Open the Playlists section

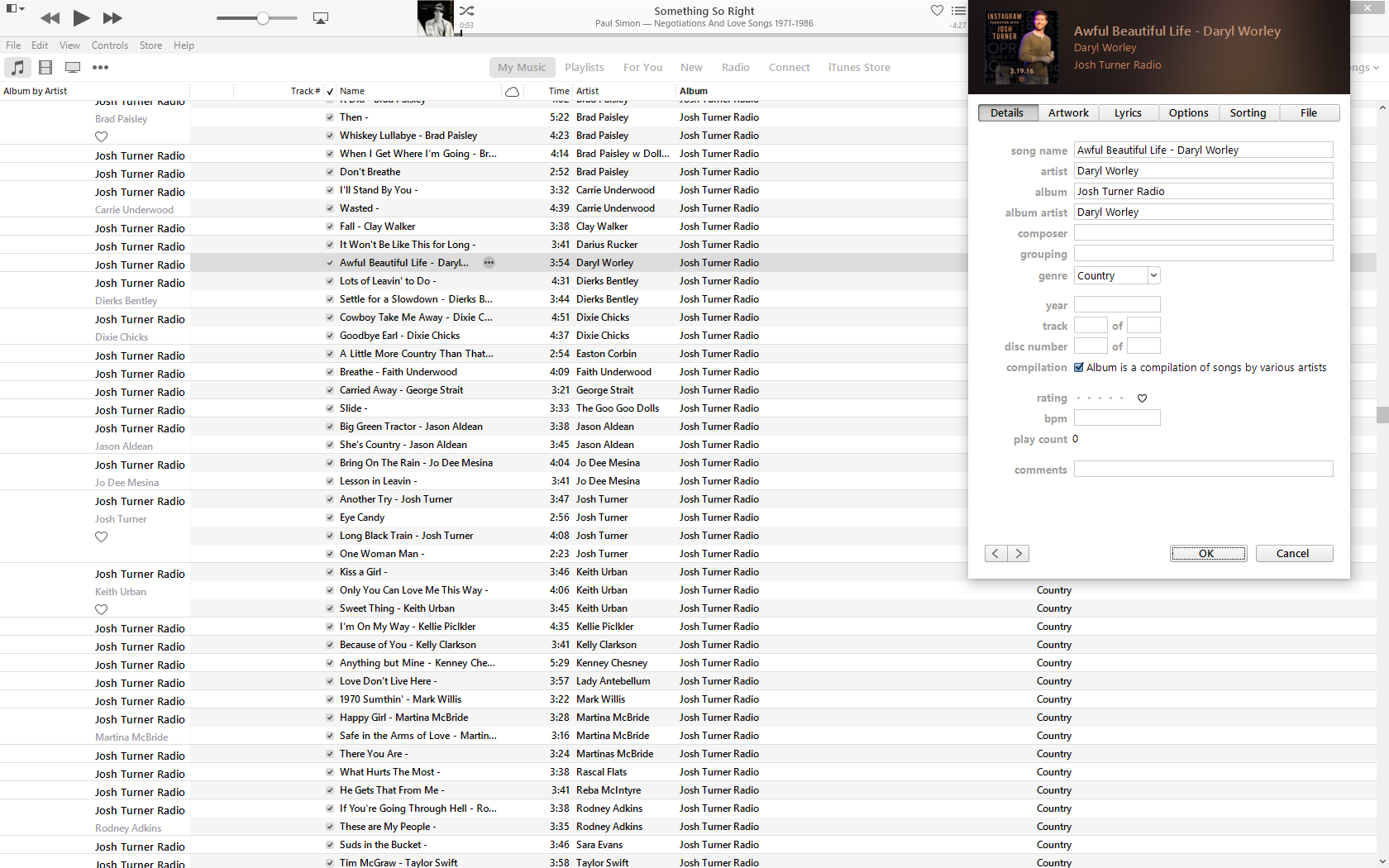(584, 68)
